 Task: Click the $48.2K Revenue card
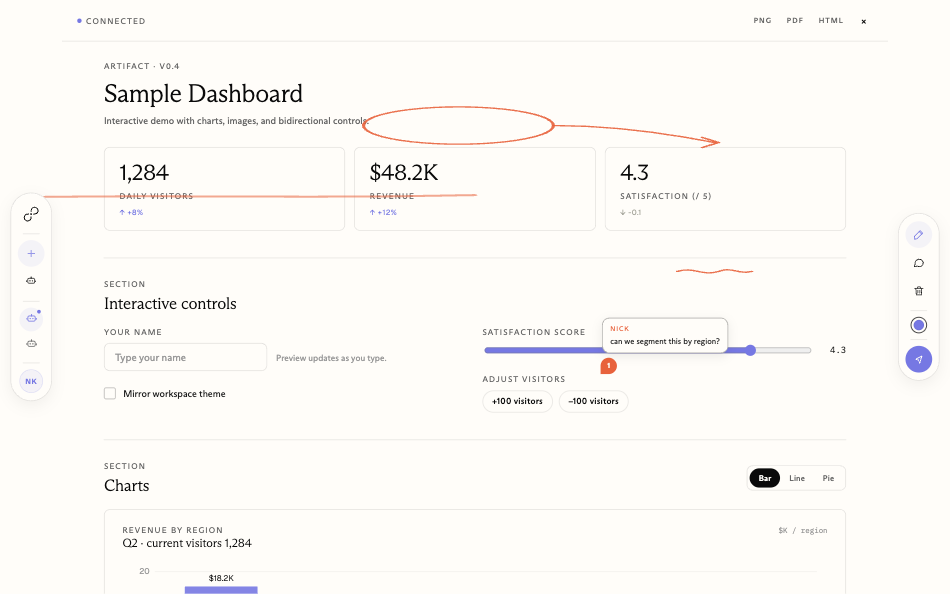point(475,189)
